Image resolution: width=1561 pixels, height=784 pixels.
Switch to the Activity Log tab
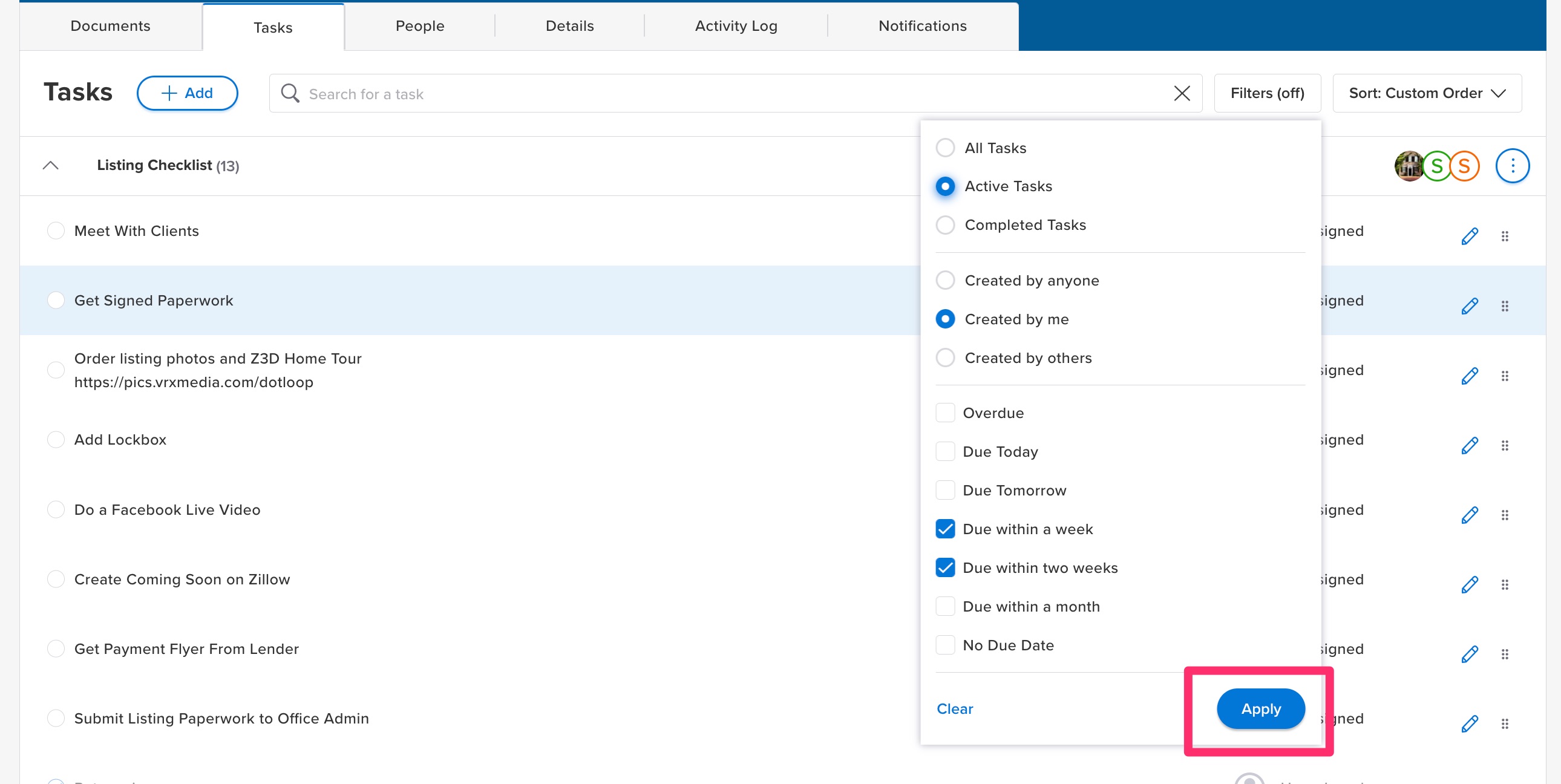click(736, 25)
